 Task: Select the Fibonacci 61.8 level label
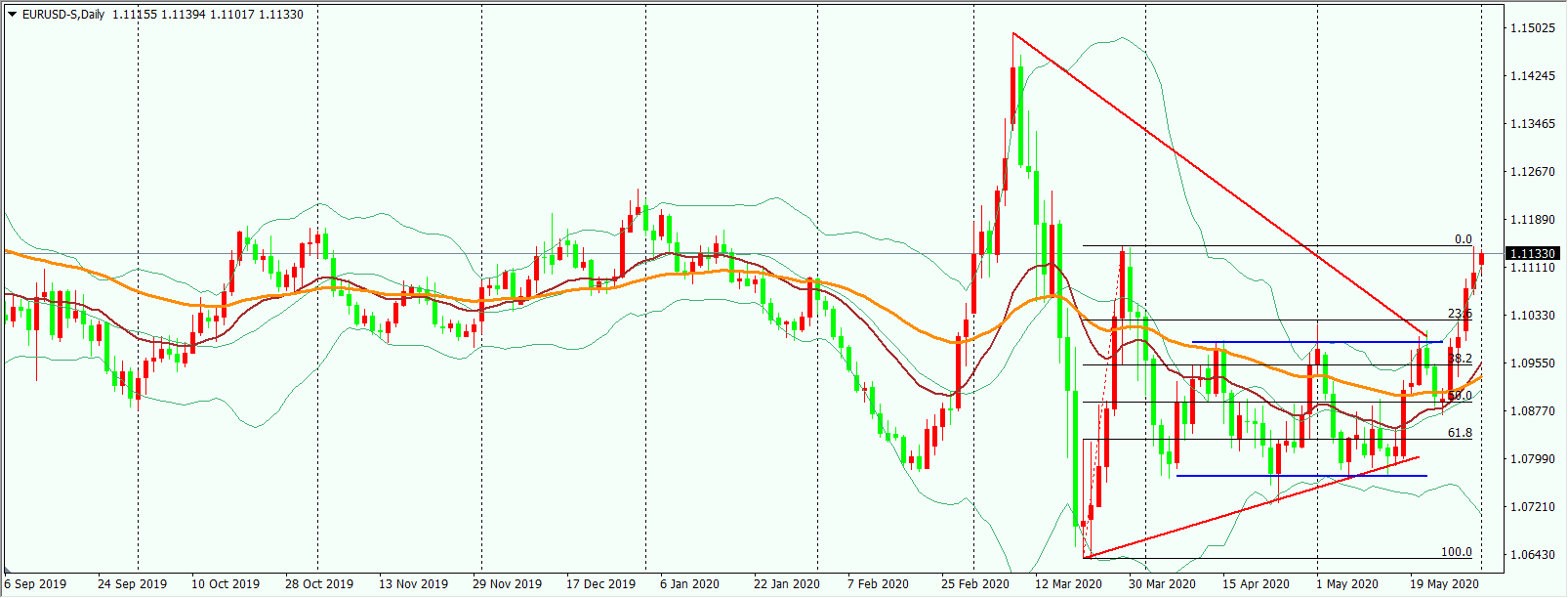coord(1460,433)
